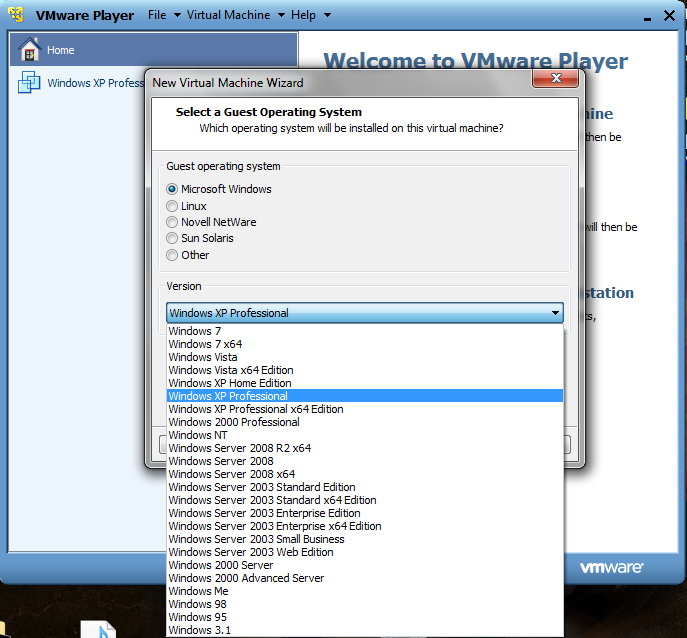This screenshot has width=687, height=638.
Task: Select the Linux radio button
Action: pyautogui.click(x=172, y=206)
